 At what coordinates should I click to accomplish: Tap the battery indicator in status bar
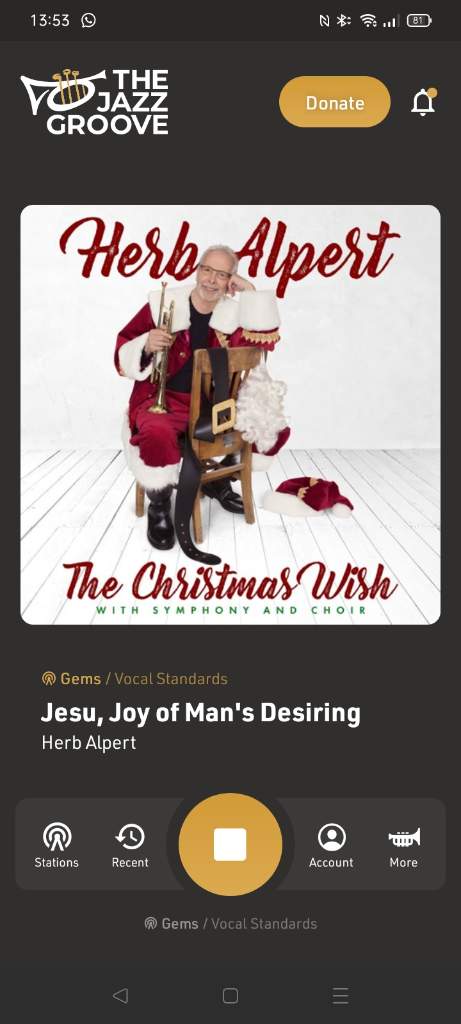click(419, 21)
